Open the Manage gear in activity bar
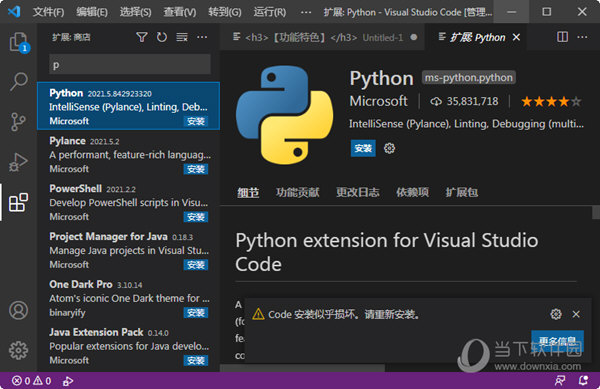This screenshot has width=600, height=389. coord(18,350)
